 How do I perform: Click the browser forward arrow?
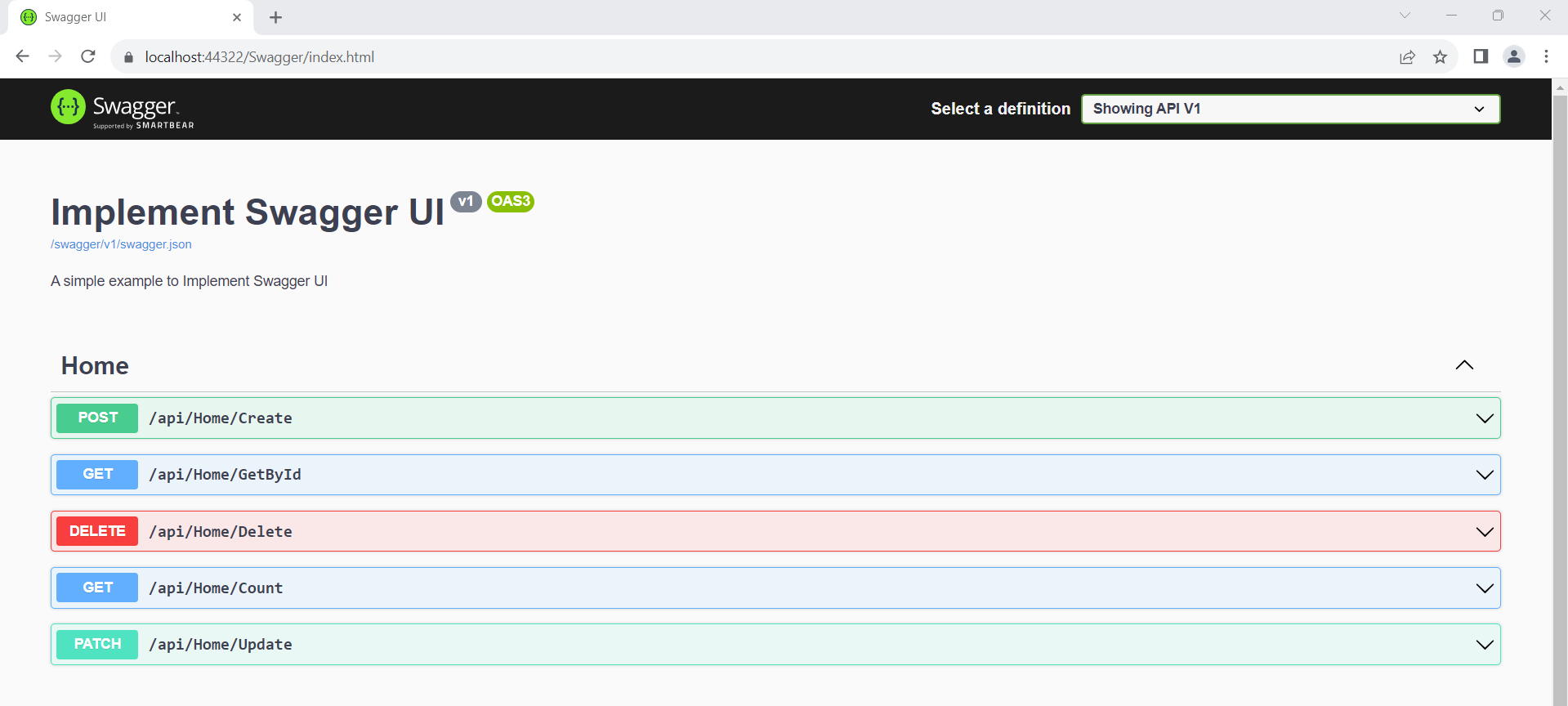pos(56,56)
